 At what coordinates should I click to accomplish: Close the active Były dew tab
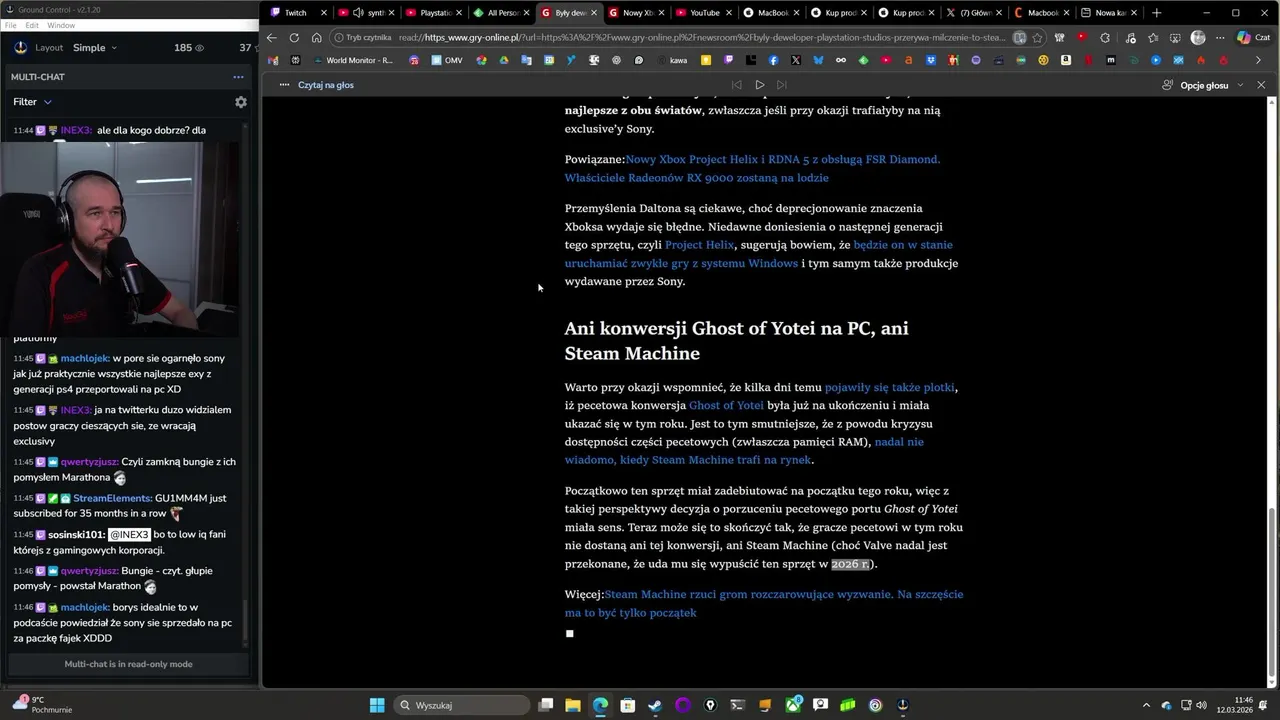(594, 13)
